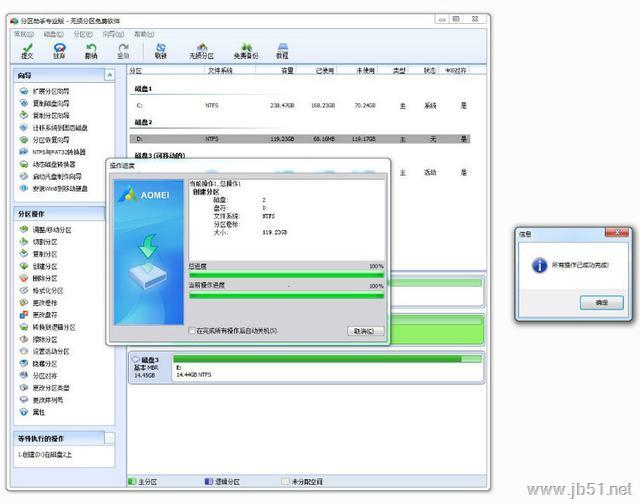Close the 信息 info dialog with X

[618, 232]
